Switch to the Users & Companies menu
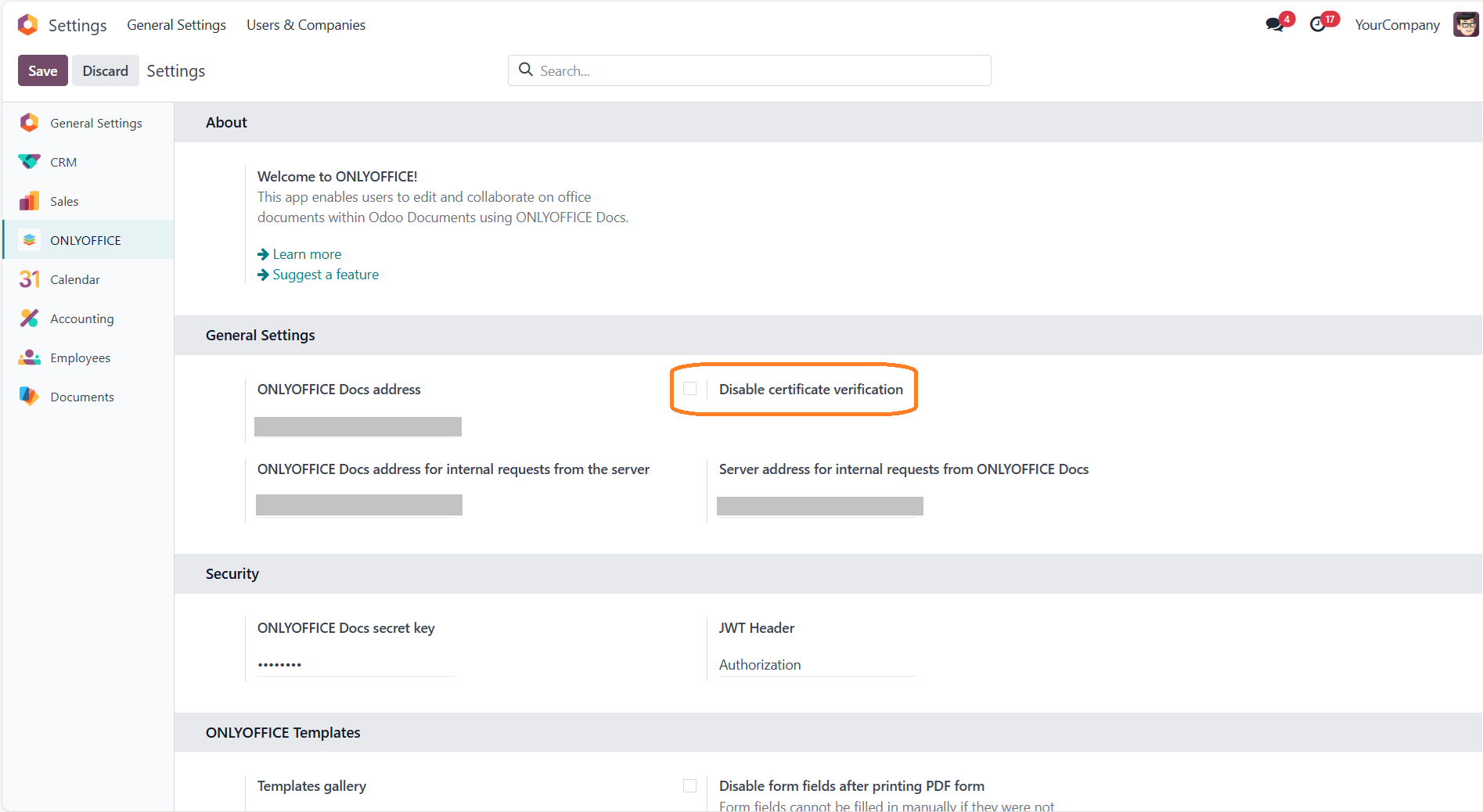Viewport: 1483px width, 812px height. [x=305, y=24]
